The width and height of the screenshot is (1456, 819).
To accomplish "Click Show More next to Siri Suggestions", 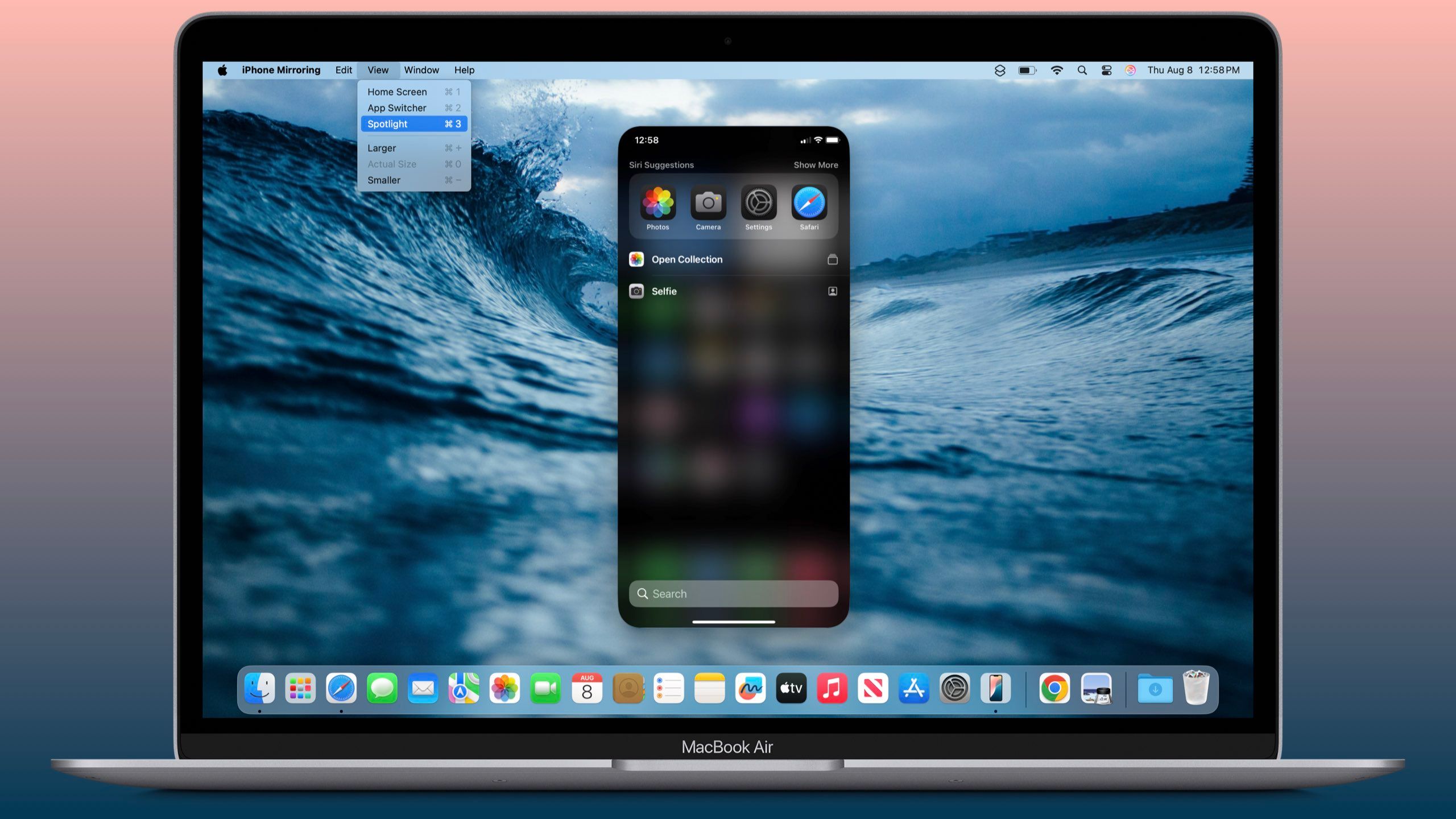I will [x=815, y=165].
